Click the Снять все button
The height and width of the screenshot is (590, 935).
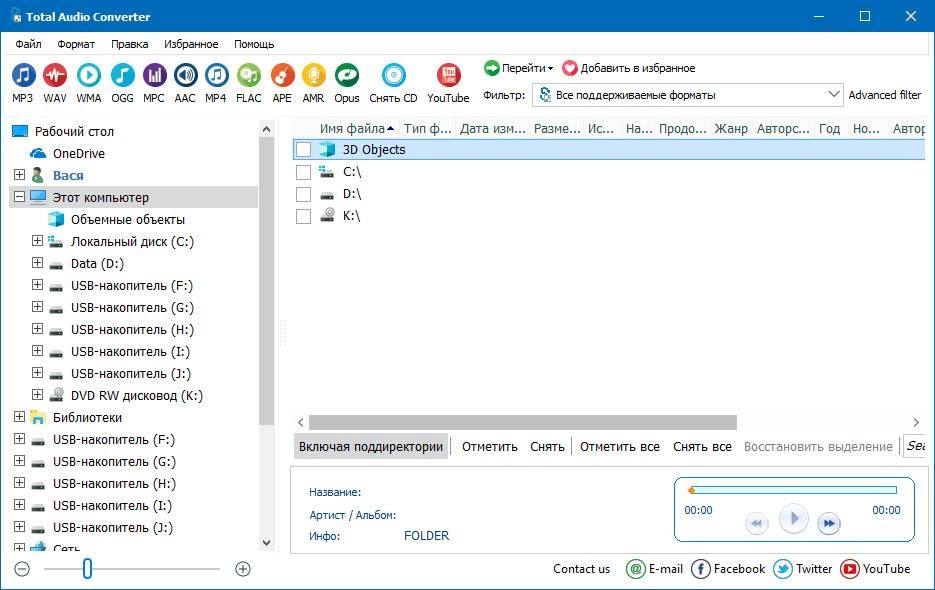pyautogui.click(x=702, y=446)
